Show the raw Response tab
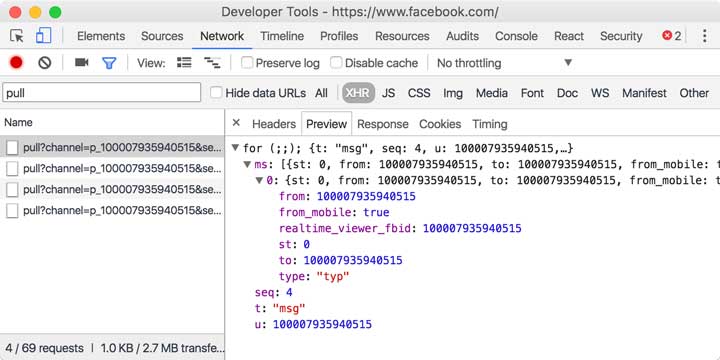The height and width of the screenshot is (360, 720). [x=383, y=124]
